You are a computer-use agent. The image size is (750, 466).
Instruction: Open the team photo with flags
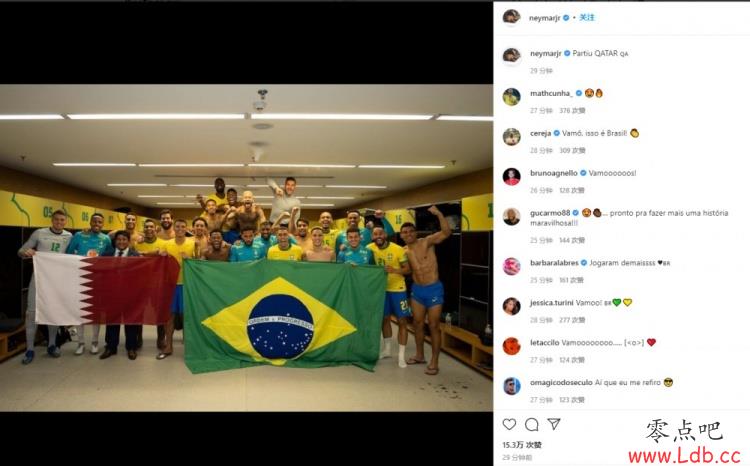[x=246, y=248]
